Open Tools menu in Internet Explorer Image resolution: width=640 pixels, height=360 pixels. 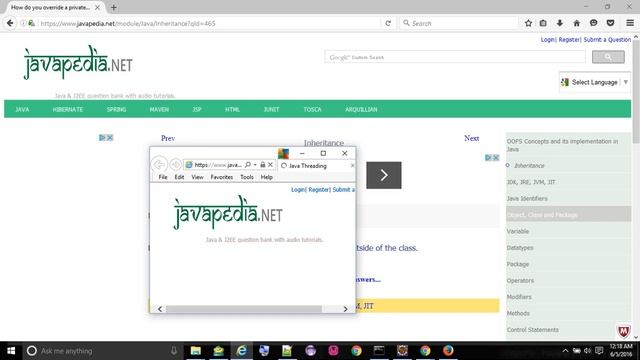click(247, 177)
